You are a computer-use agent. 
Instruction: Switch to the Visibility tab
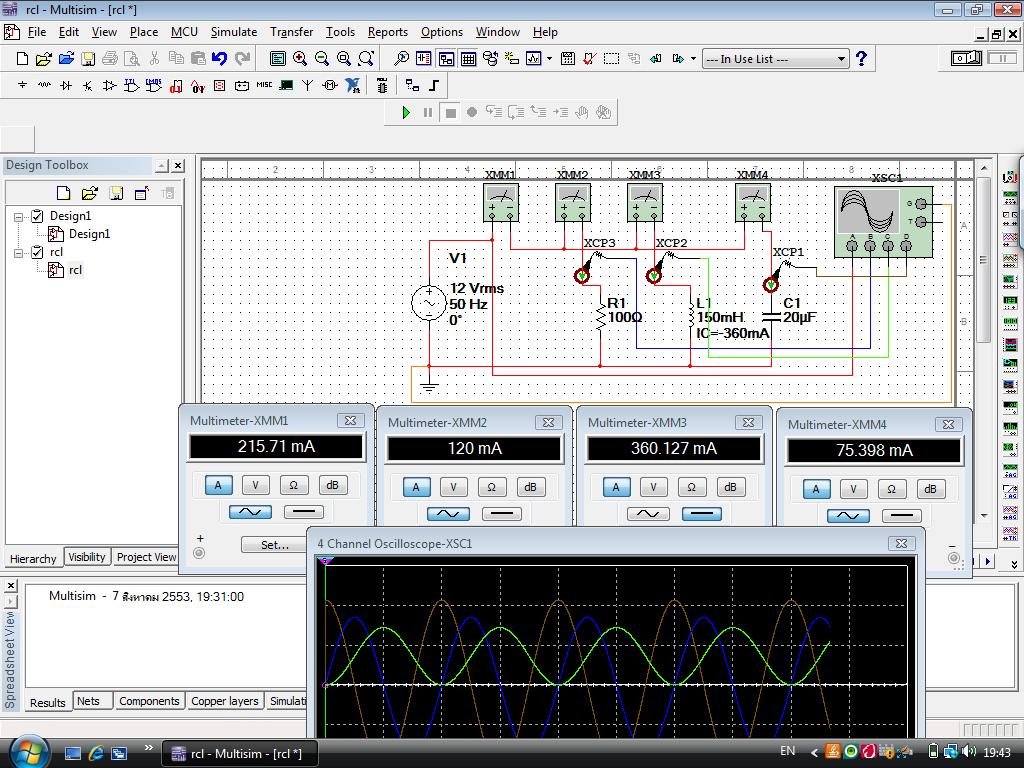[x=87, y=557]
